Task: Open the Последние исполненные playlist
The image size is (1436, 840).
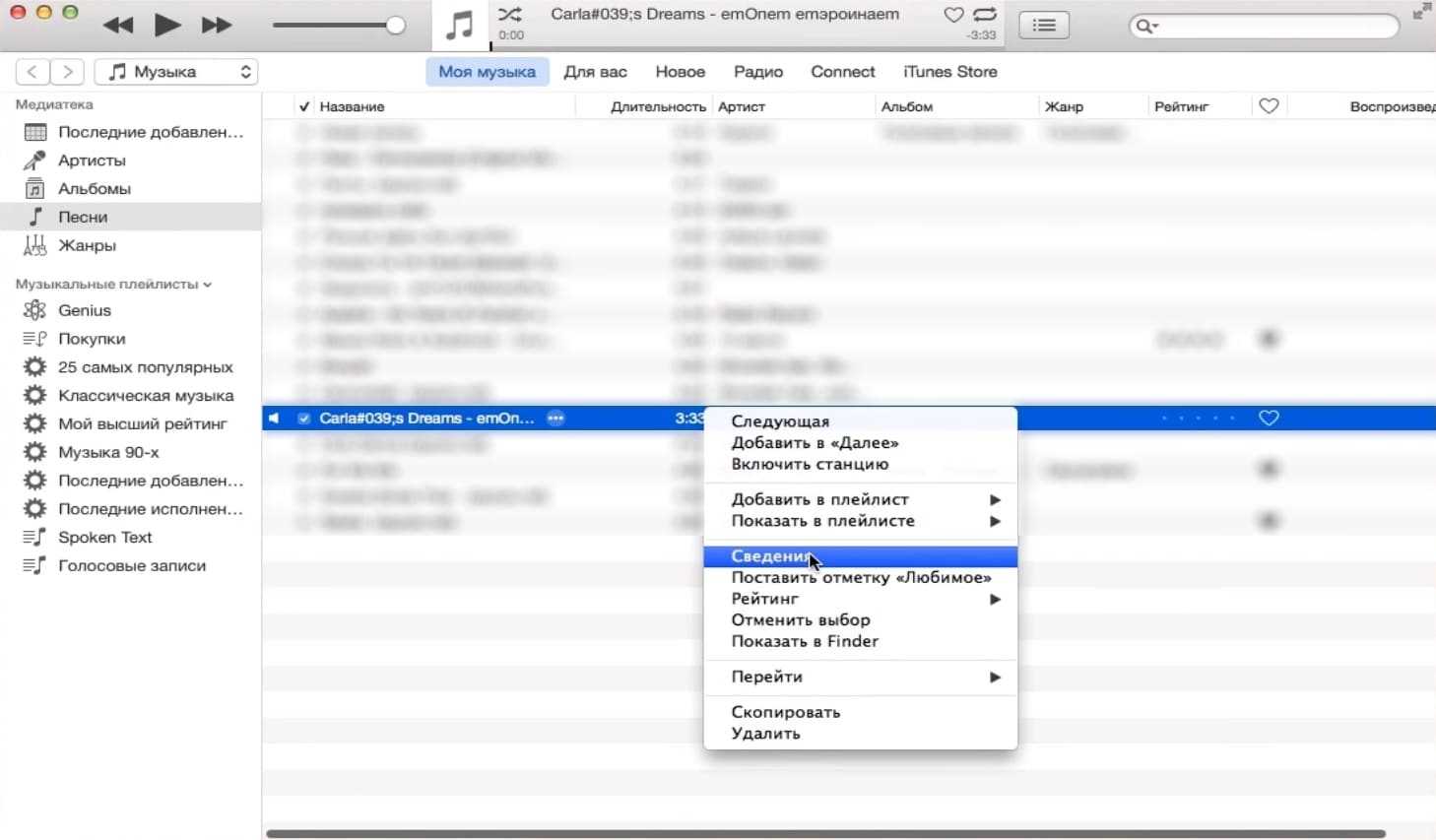Action: coord(131,509)
